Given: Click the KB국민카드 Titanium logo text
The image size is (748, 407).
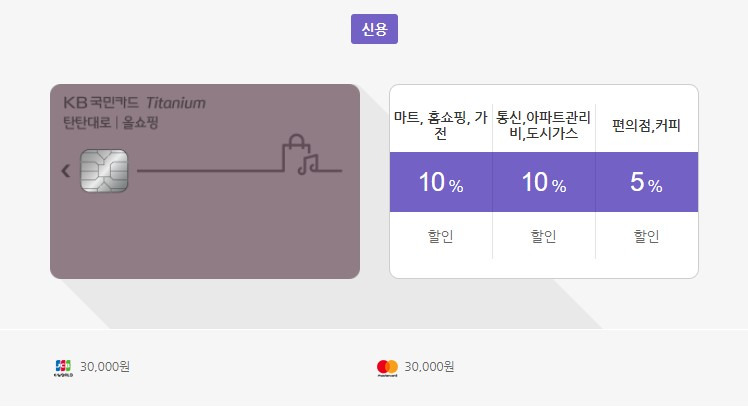Looking at the screenshot, I should tap(135, 103).
